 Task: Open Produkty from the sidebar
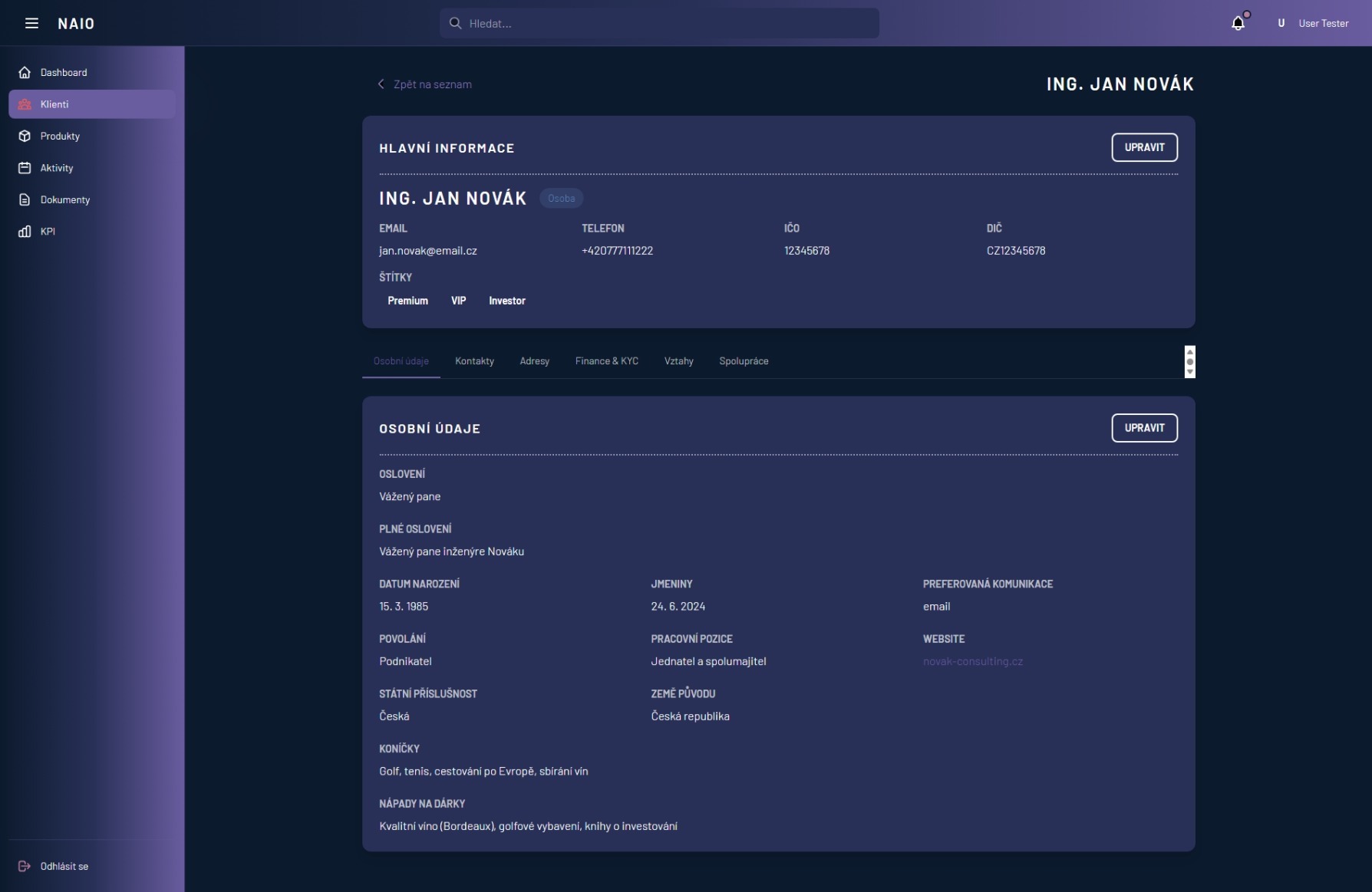click(x=59, y=136)
